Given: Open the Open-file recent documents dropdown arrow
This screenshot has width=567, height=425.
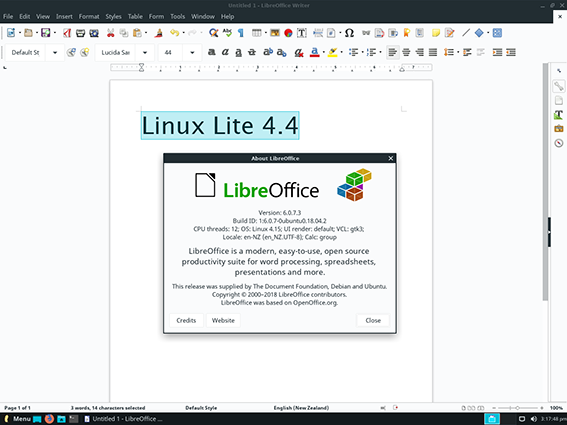Looking at the screenshot, I should pos(37,33).
